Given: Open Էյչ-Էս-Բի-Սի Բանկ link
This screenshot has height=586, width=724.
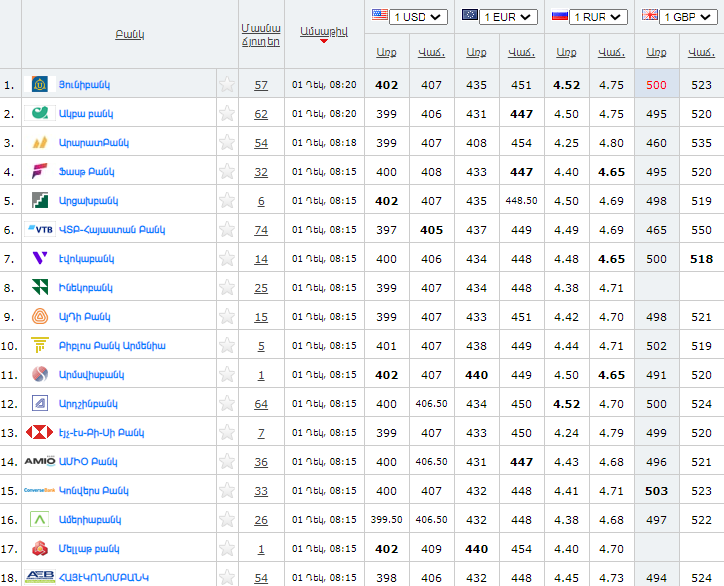Looking at the screenshot, I should pos(102,432).
